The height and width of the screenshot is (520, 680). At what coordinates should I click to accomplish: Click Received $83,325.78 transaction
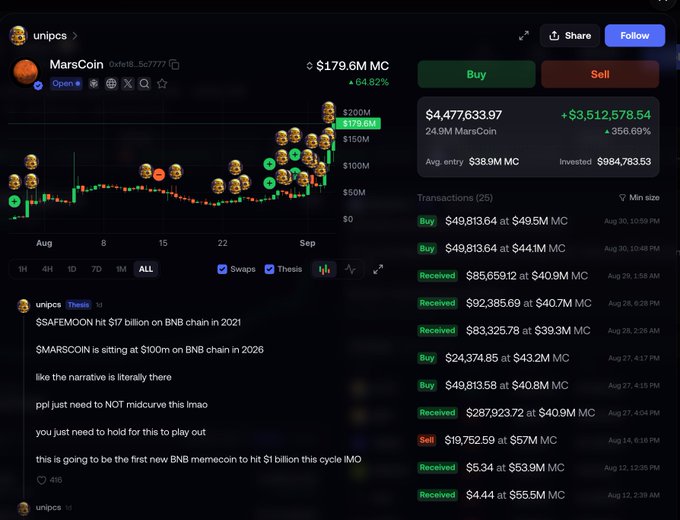coord(538,330)
